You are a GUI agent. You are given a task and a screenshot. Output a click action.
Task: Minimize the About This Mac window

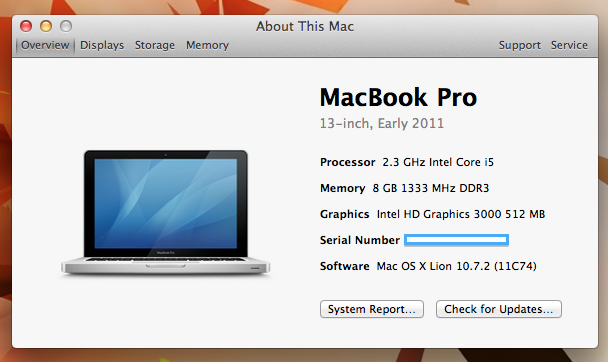46,26
